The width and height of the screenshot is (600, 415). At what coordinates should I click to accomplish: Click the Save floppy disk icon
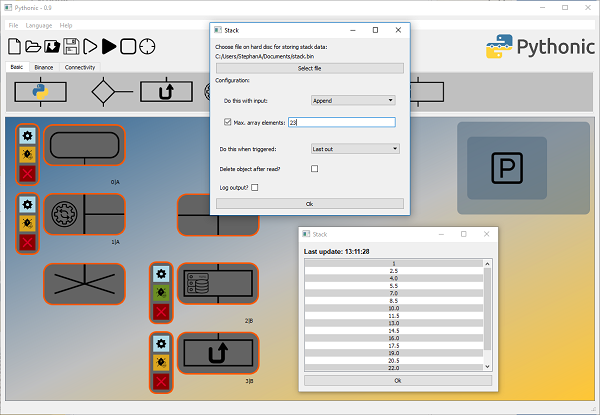click(71, 46)
